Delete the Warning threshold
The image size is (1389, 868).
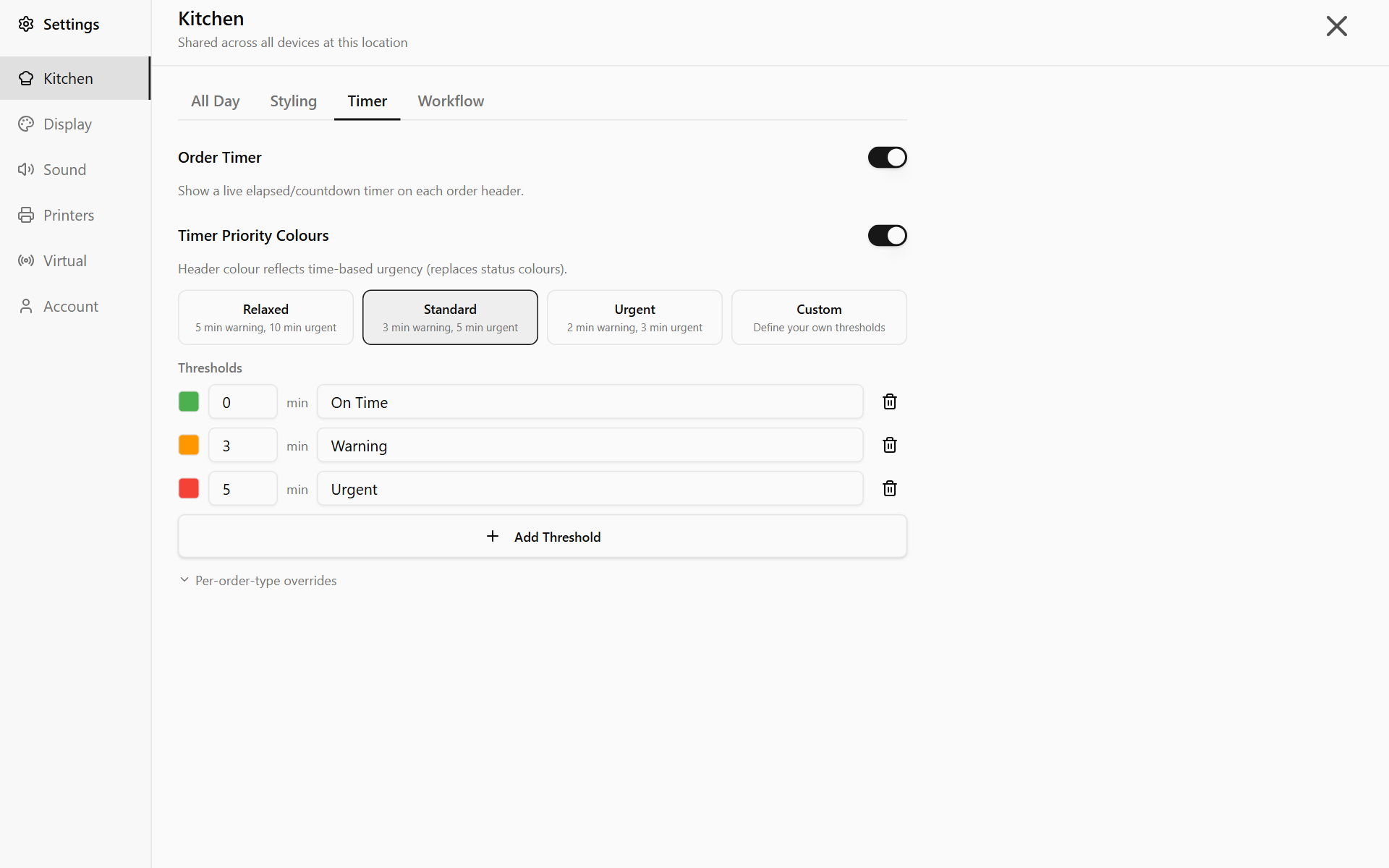pyautogui.click(x=890, y=445)
